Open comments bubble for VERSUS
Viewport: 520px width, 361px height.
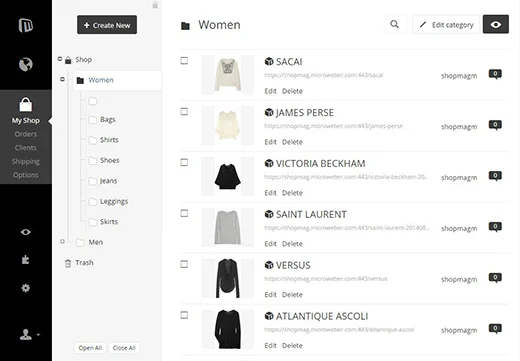click(x=495, y=278)
